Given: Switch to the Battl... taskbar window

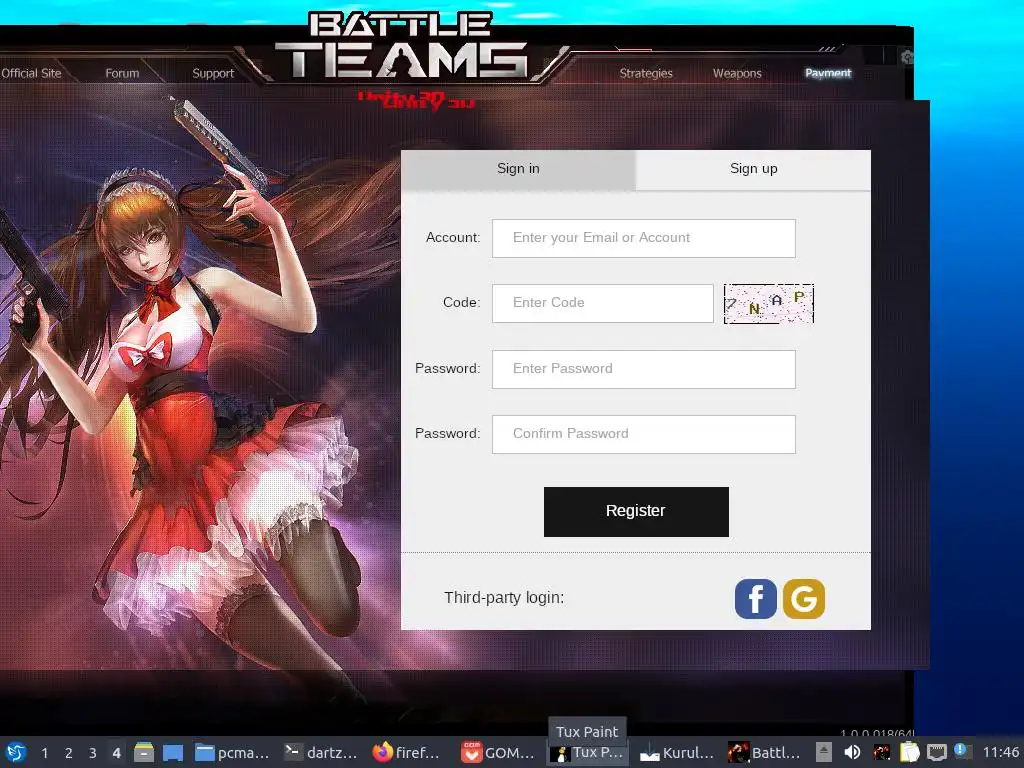Looking at the screenshot, I should point(764,753).
